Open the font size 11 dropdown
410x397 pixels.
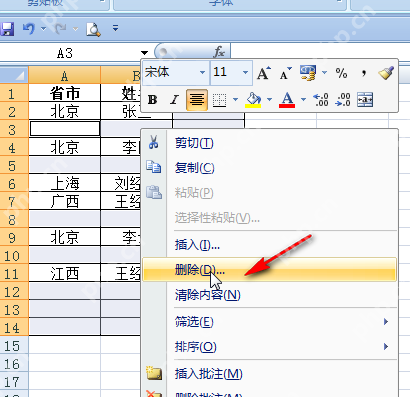click(x=245, y=72)
